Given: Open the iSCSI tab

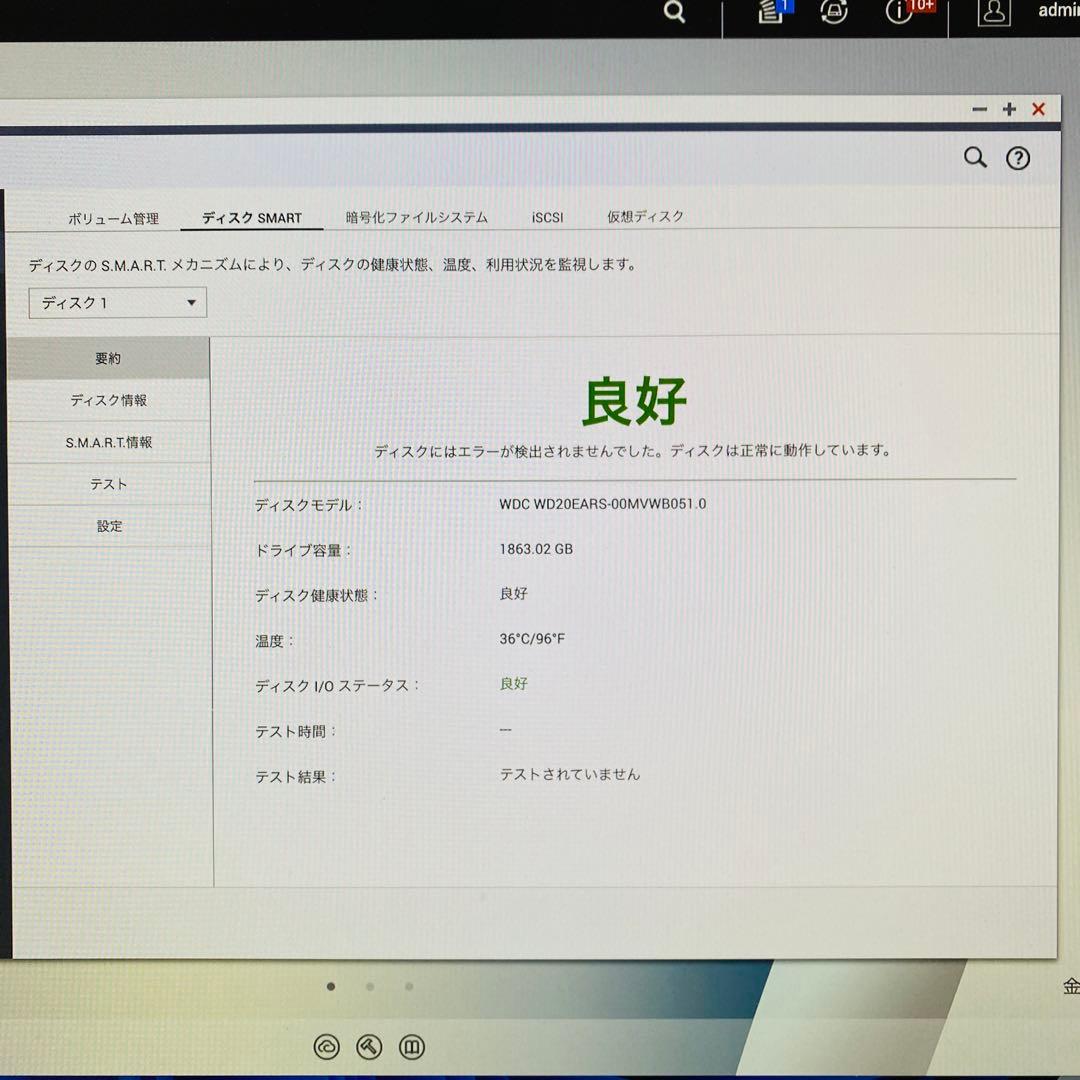Looking at the screenshot, I should tap(548, 218).
